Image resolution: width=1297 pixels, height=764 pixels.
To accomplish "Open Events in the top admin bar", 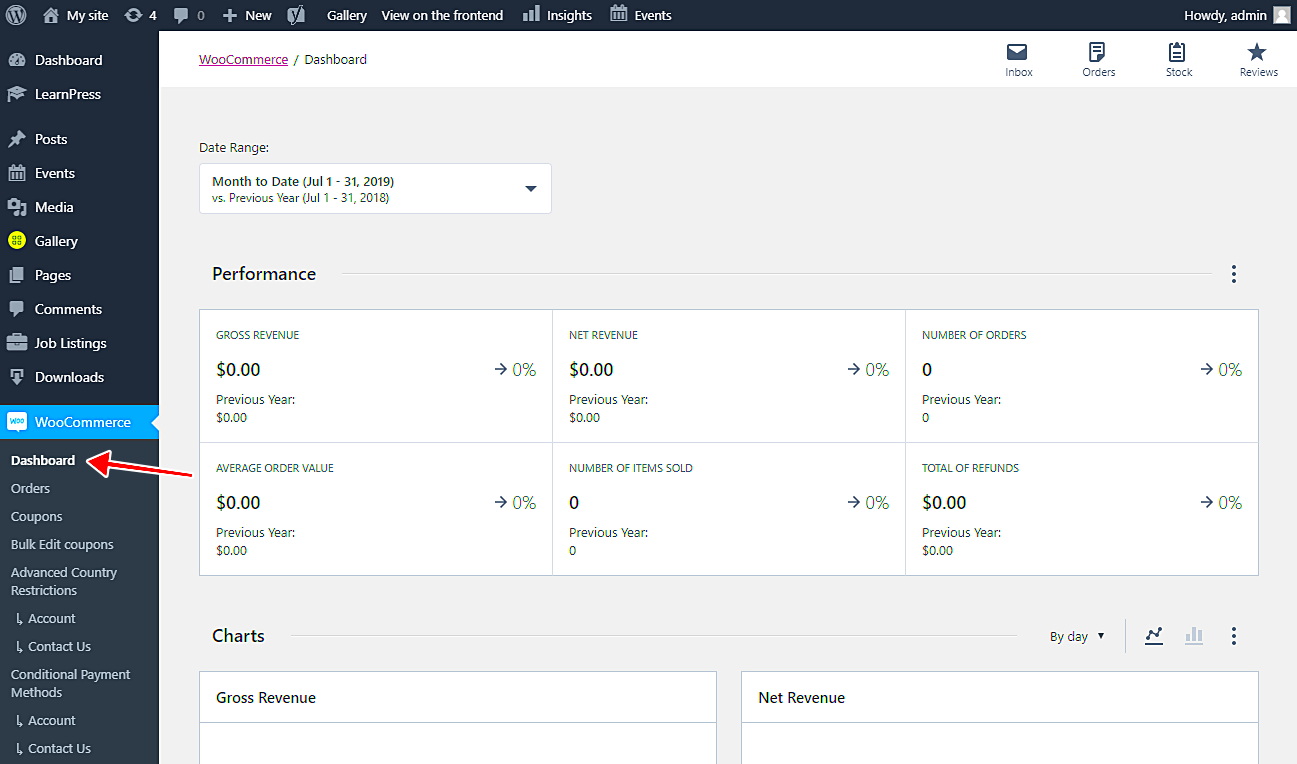I will [x=641, y=15].
